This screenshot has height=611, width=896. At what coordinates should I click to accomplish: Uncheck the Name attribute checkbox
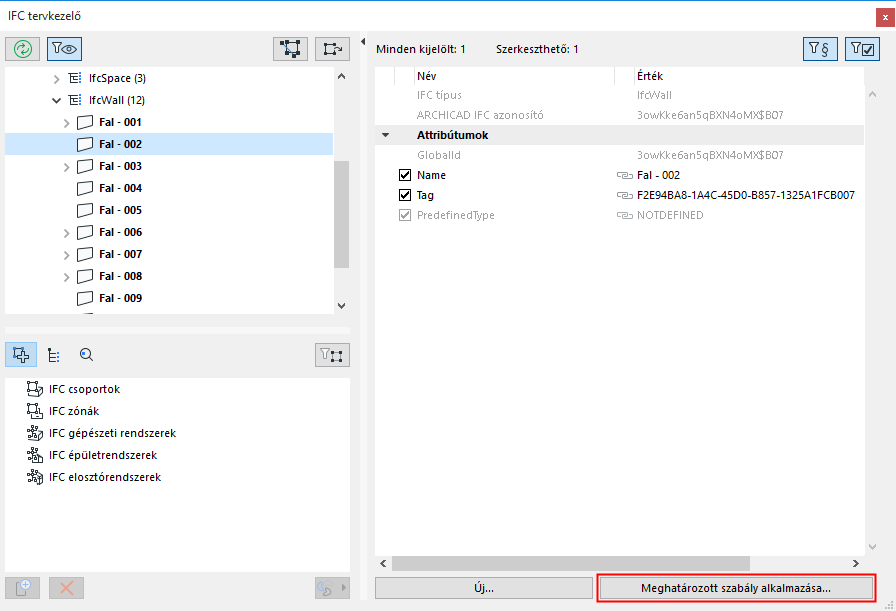click(405, 175)
